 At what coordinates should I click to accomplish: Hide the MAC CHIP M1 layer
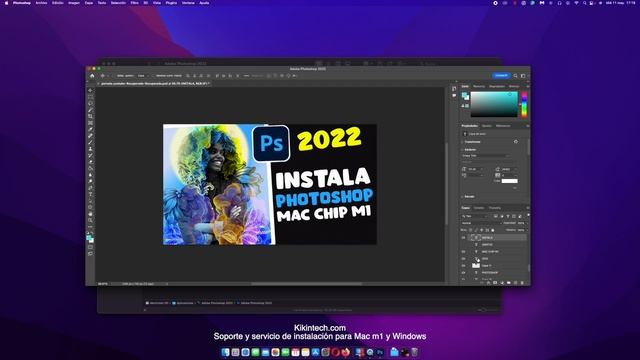(x=463, y=251)
